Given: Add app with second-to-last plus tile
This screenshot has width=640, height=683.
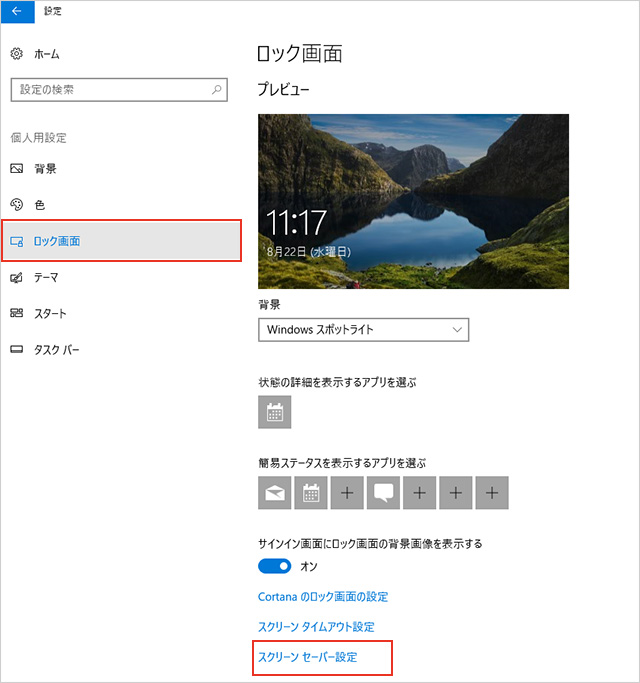Looking at the screenshot, I should point(456,493).
